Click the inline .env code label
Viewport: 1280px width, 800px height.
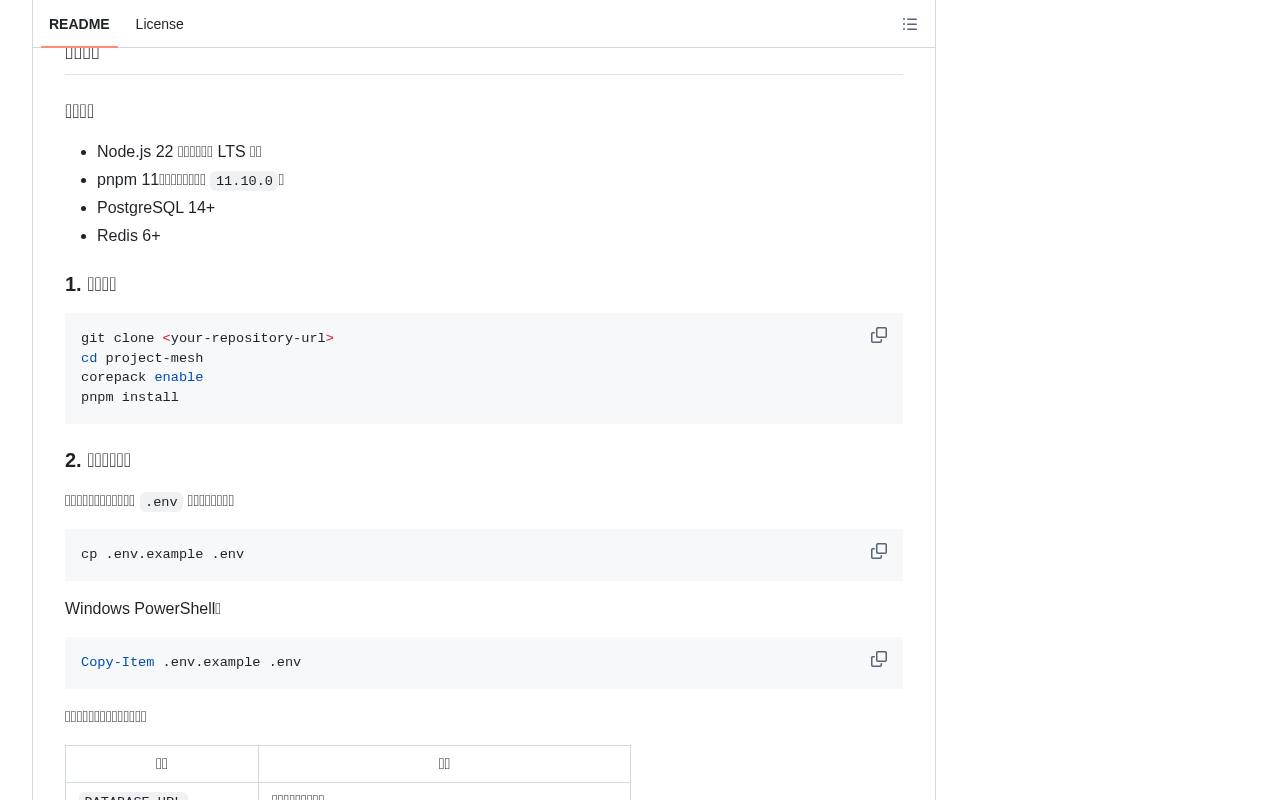click(x=161, y=502)
